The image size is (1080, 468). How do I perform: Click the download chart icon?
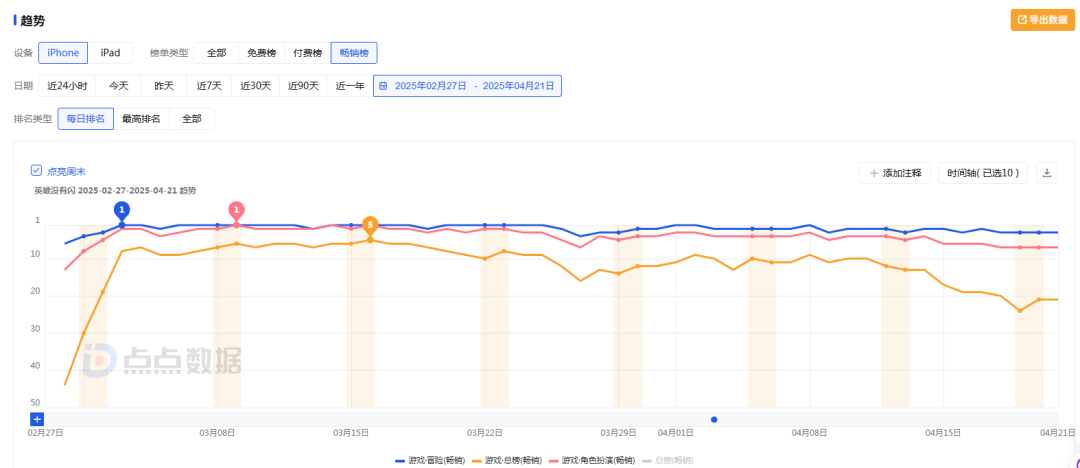point(1047,173)
